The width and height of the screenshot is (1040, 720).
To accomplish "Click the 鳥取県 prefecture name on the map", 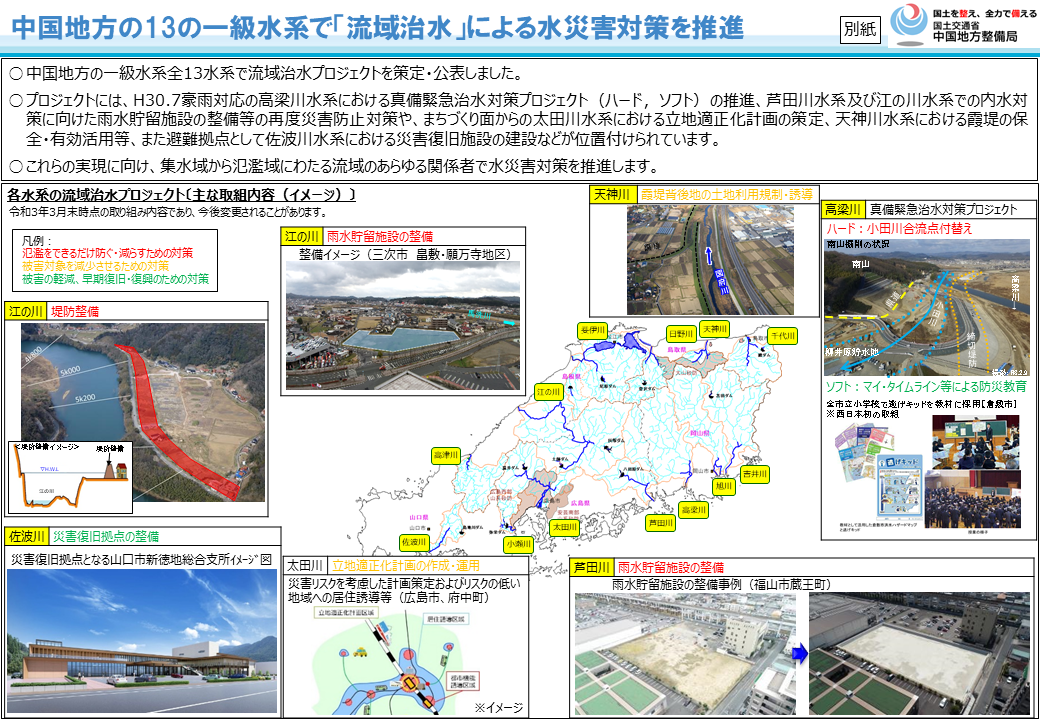I will tap(675, 349).
